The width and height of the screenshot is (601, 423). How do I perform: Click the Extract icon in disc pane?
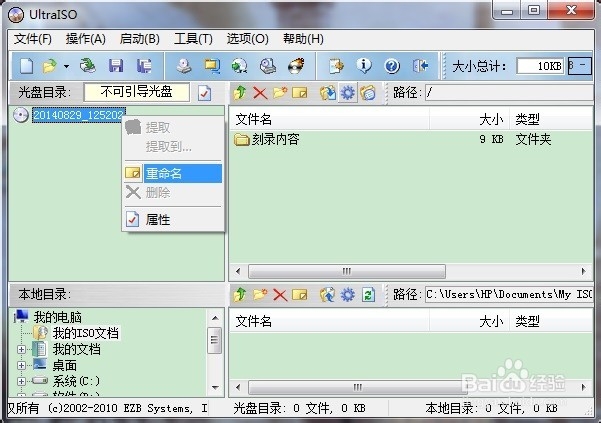(x=328, y=93)
